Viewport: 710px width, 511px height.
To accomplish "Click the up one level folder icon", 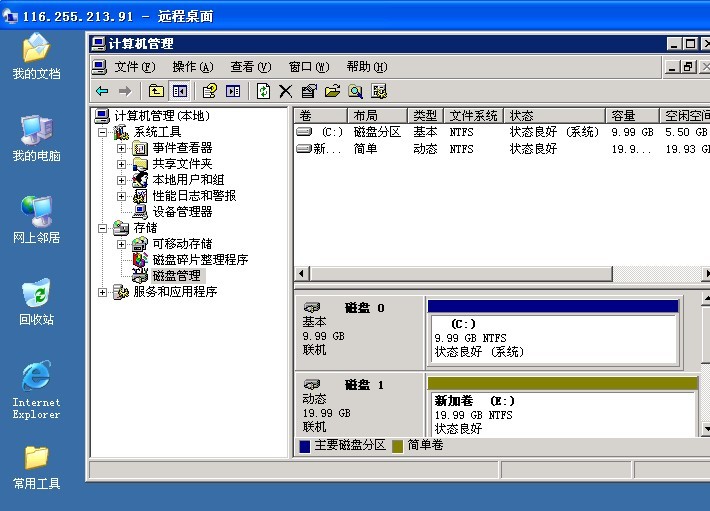I will pyautogui.click(x=156, y=91).
